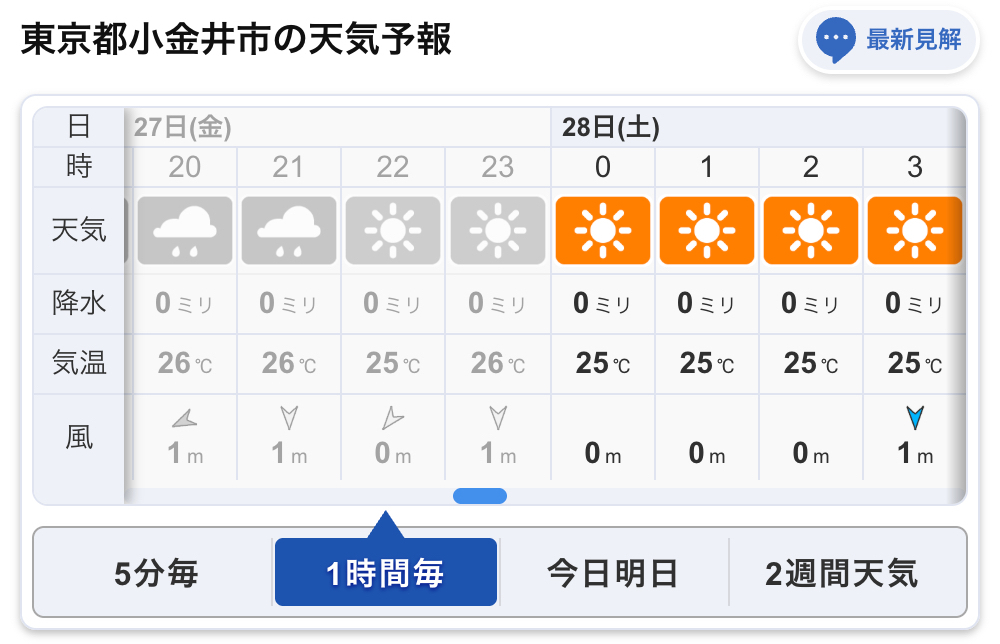Click the rain cloud icon at 20時
This screenshot has height=644, width=1000.
coord(184,230)
